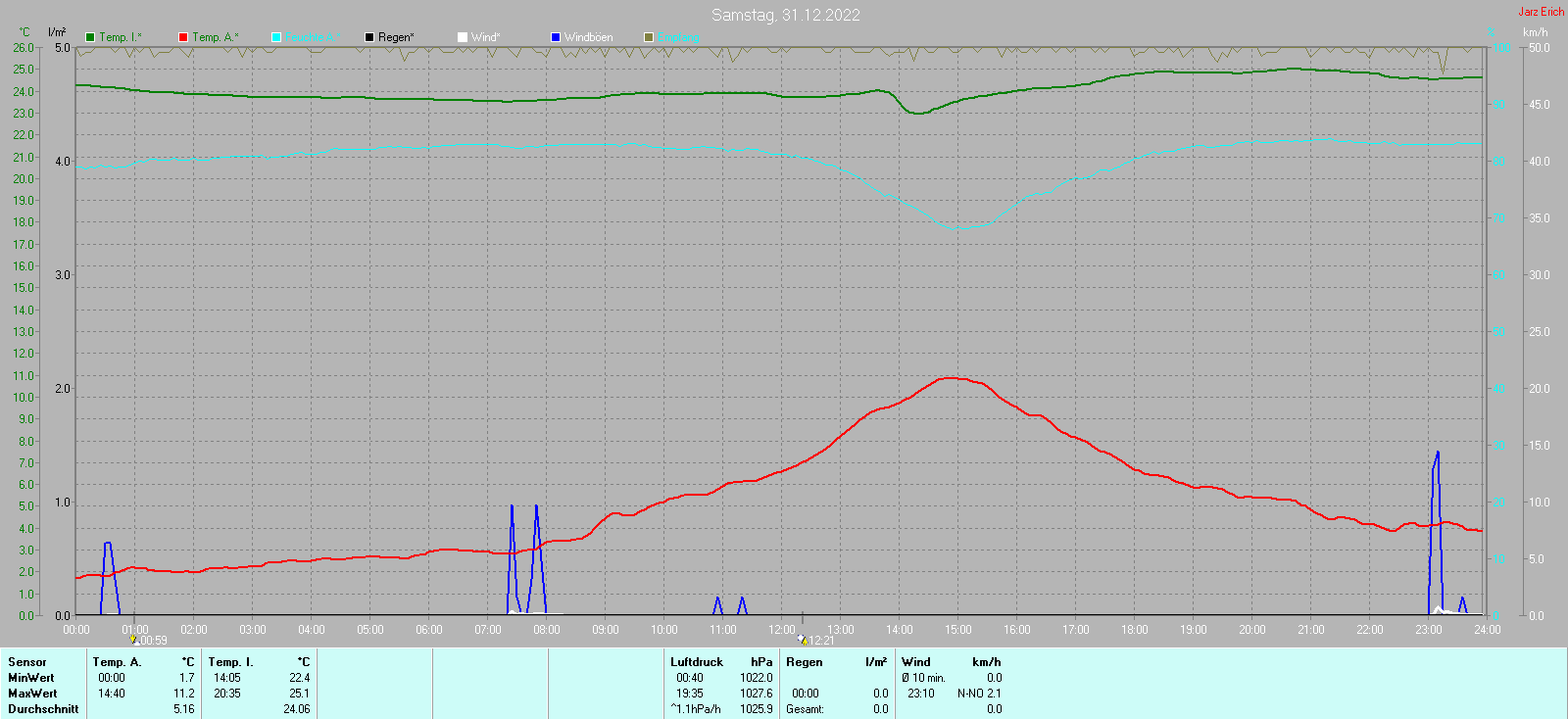Click the red 'Jarz Erich' text

coord(1542,12)
